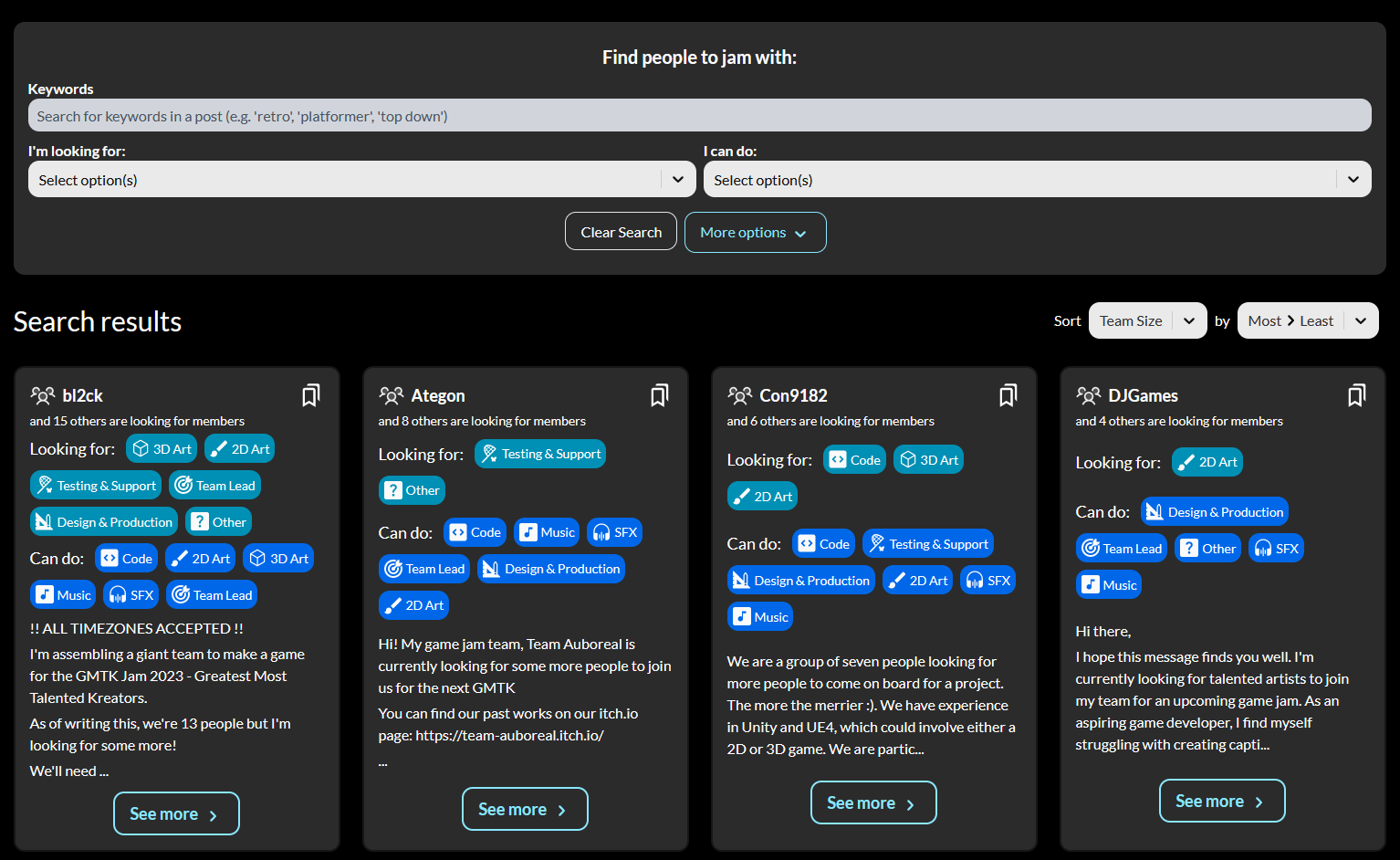Click Testing & Support tag on Ategon card
This screenshot has height=860, width=1400.
tap(540, 454)
